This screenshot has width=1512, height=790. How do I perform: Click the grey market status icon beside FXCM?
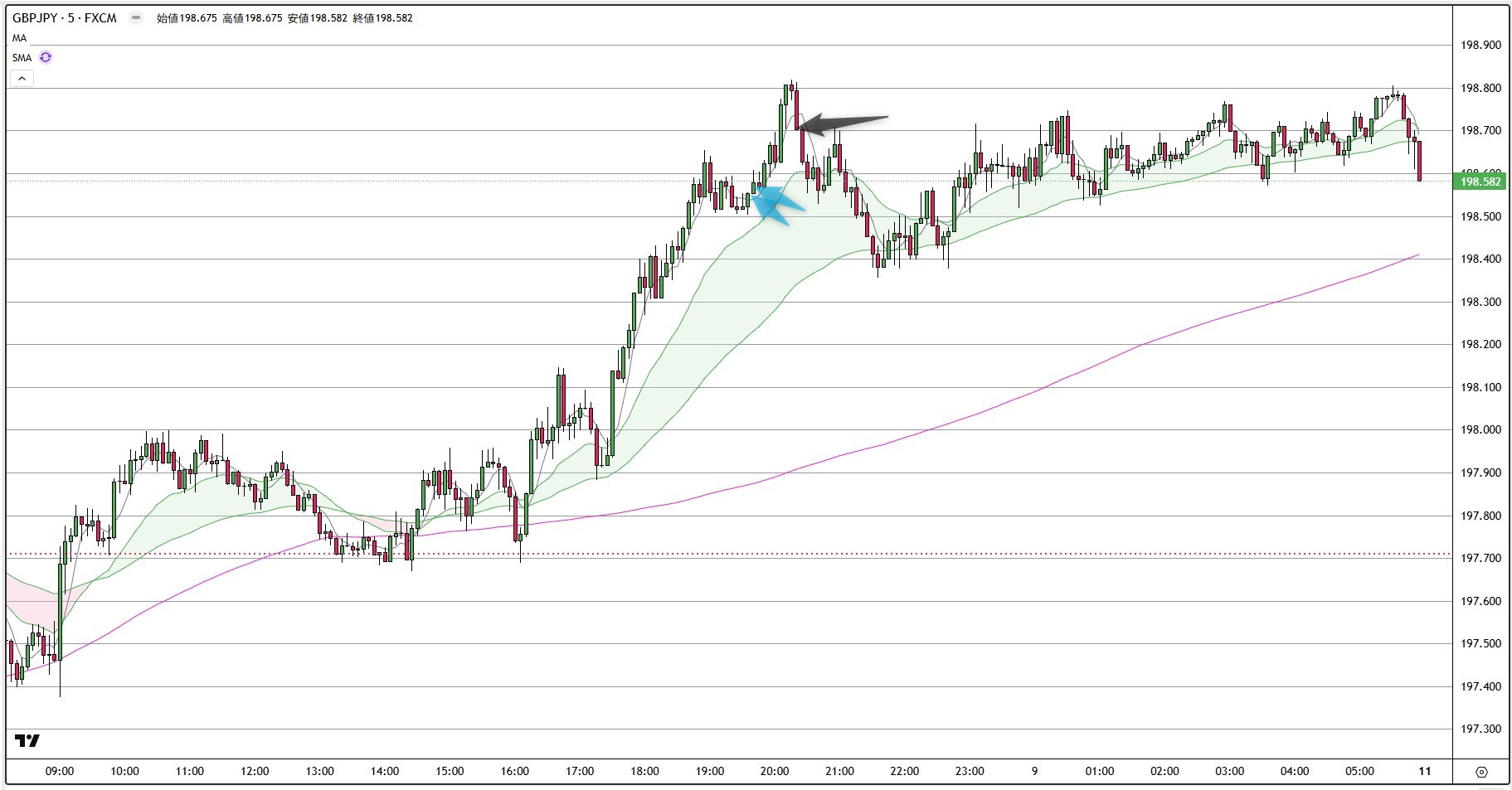pyautogui.click(x=136, y=17)
